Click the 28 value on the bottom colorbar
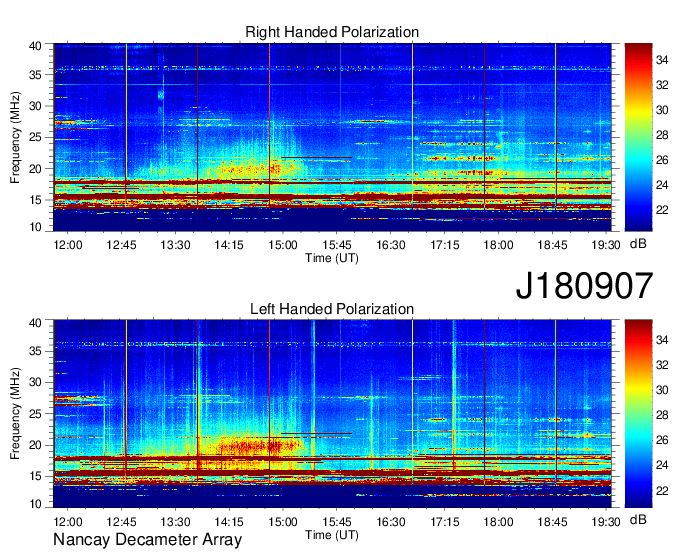The image size is (680, 552). click(662, 415)
